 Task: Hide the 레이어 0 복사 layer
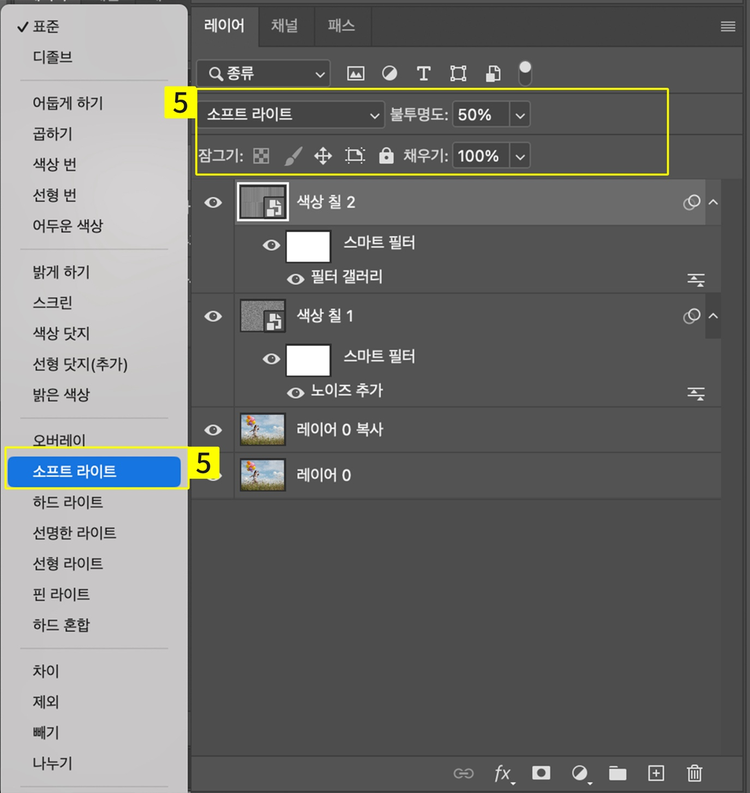pyautogui.click(x=213, y=430)
